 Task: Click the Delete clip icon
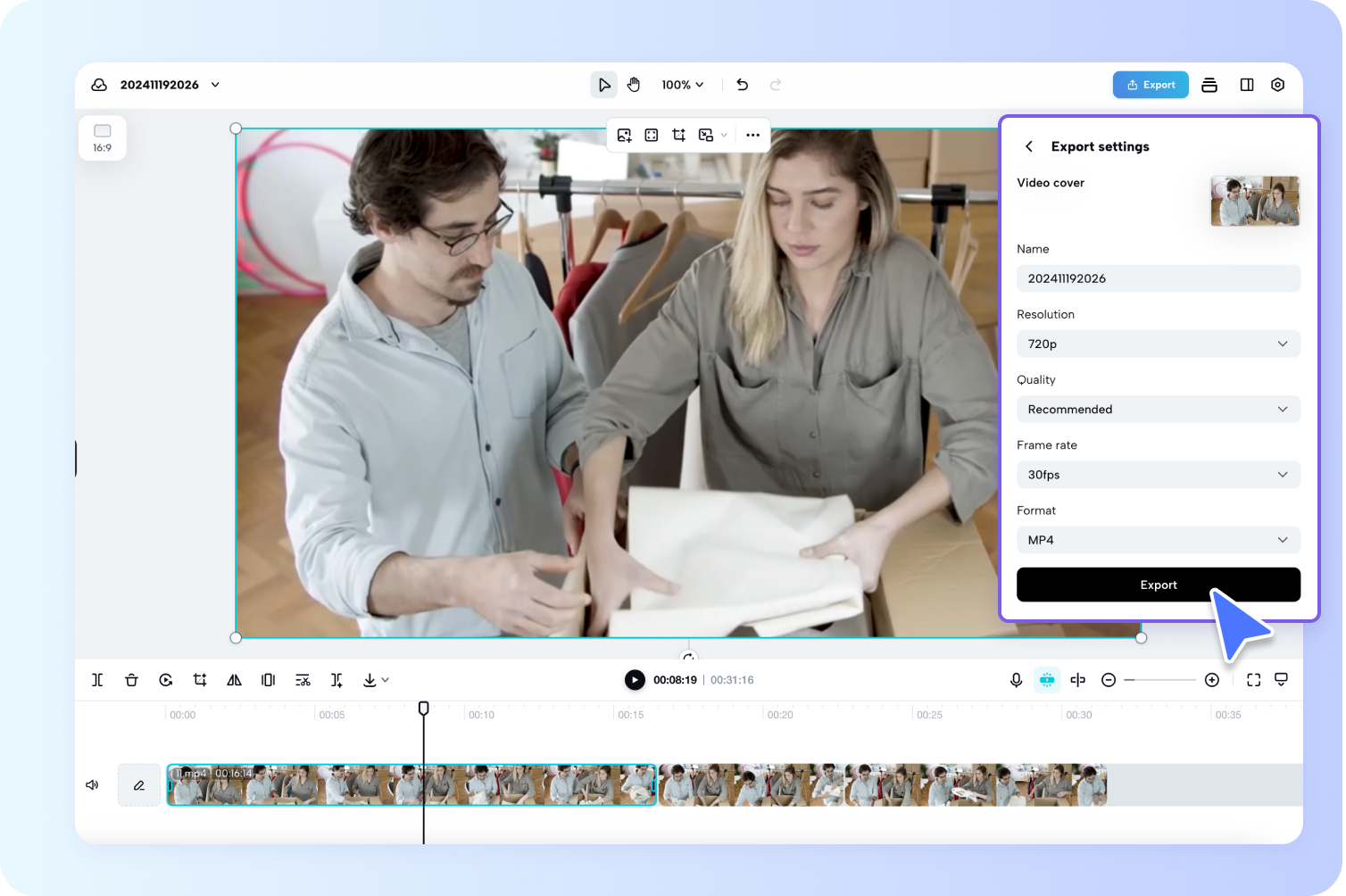(x=131, y=679)
